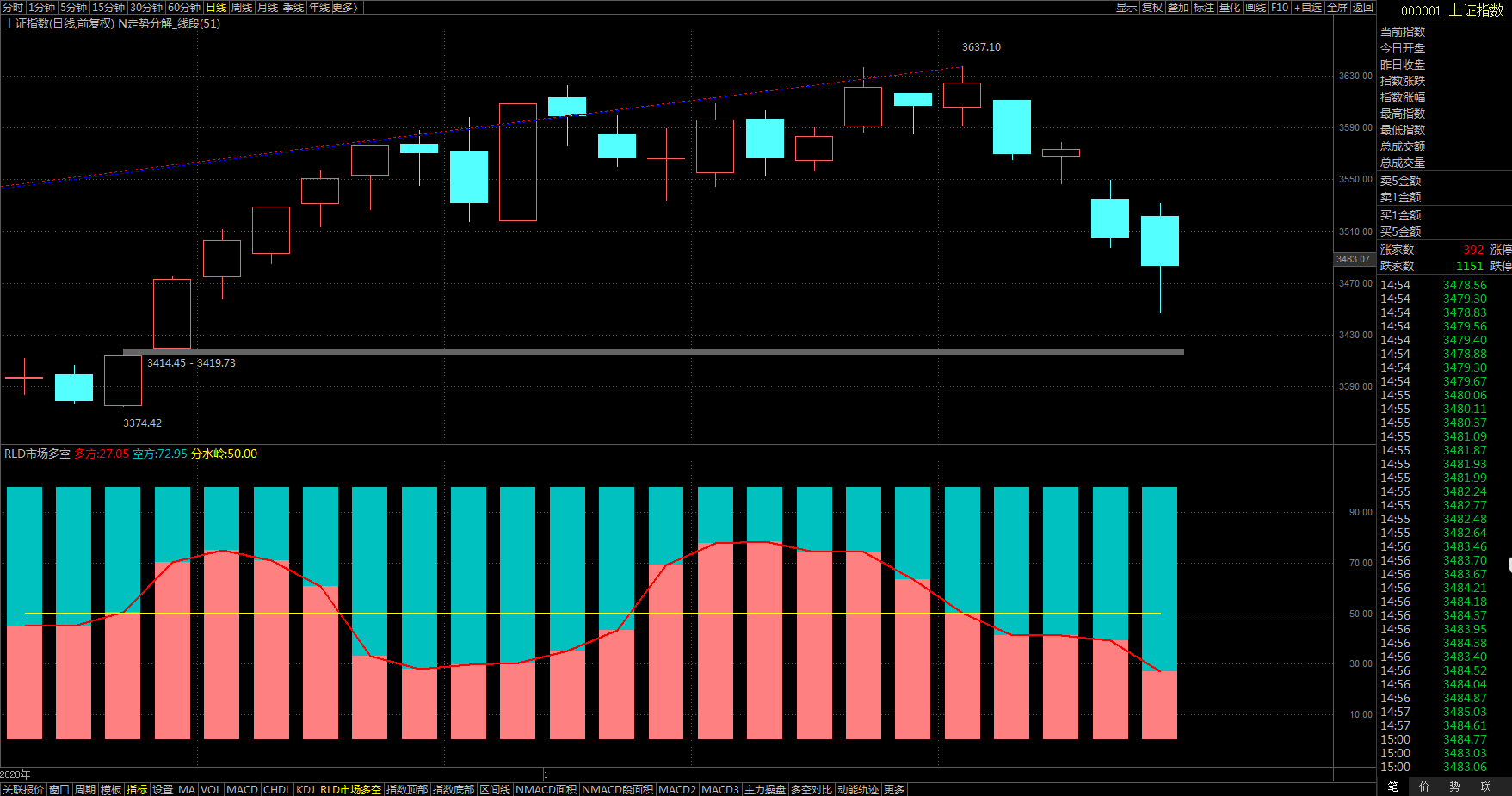Open the 叠加 overlay option
Screen dimensions: 1512x796
1178,7
